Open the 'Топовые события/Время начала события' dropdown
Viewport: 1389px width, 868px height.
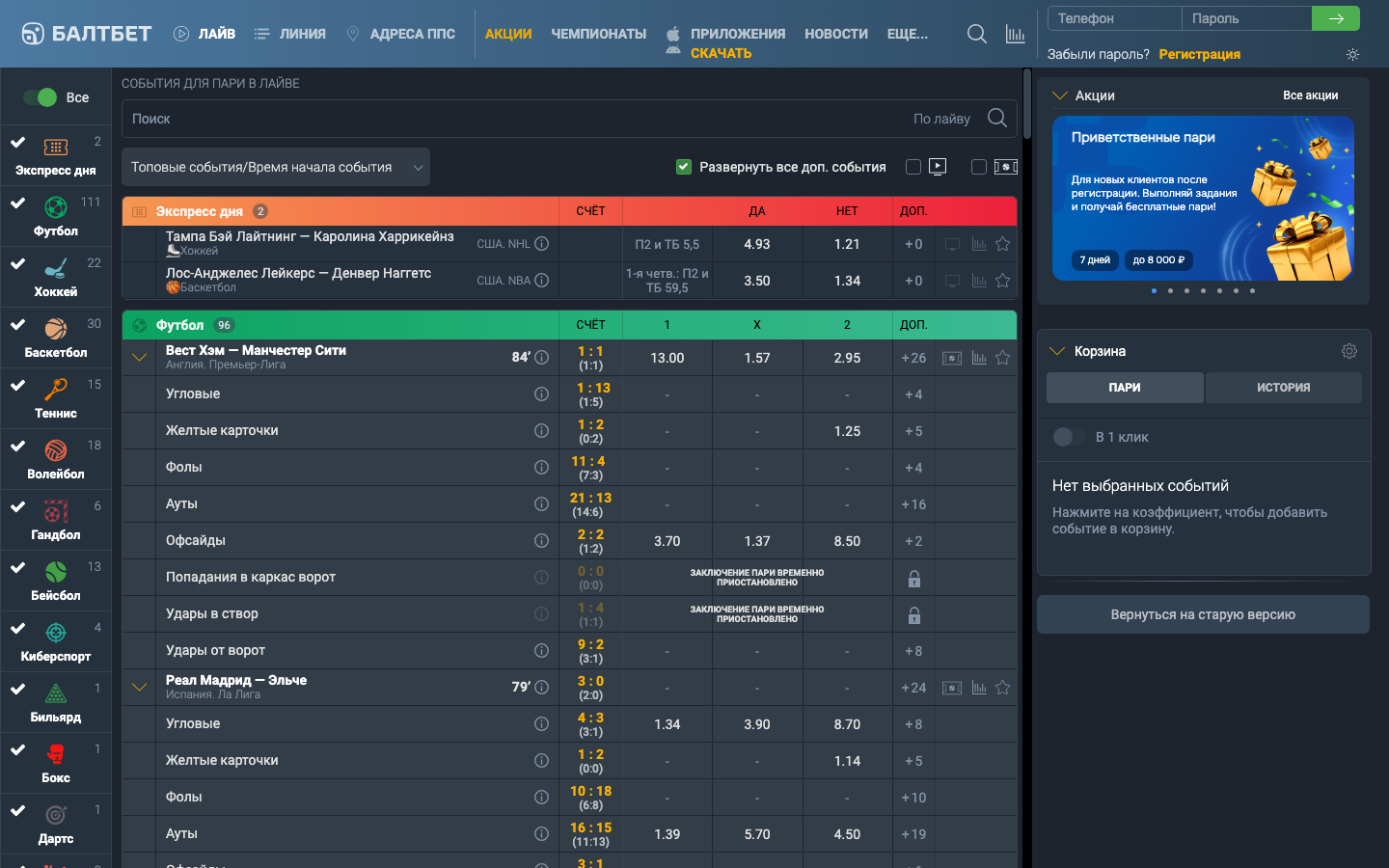(x=276, y=167)
